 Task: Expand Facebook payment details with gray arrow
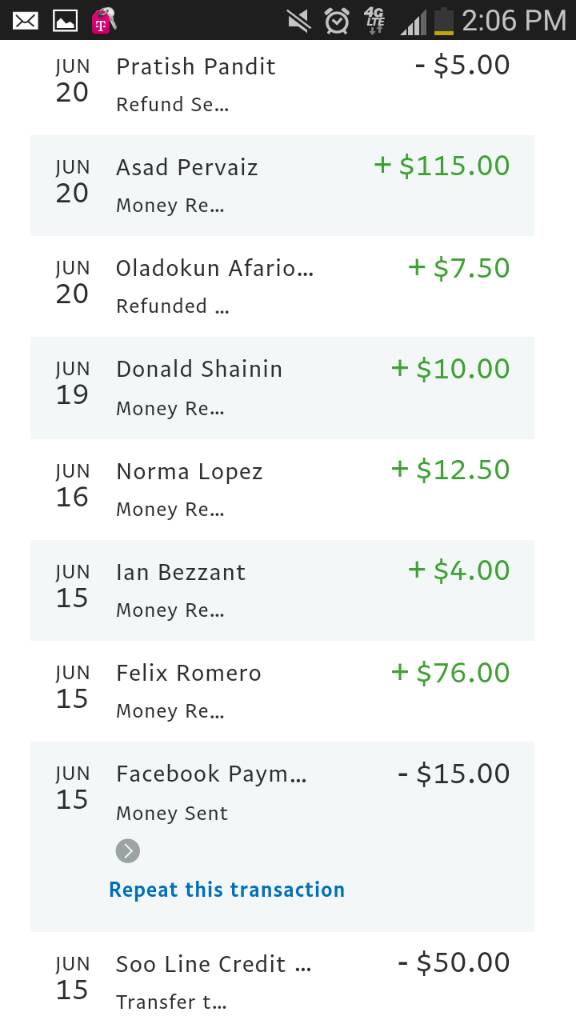(x=128, y=851)
